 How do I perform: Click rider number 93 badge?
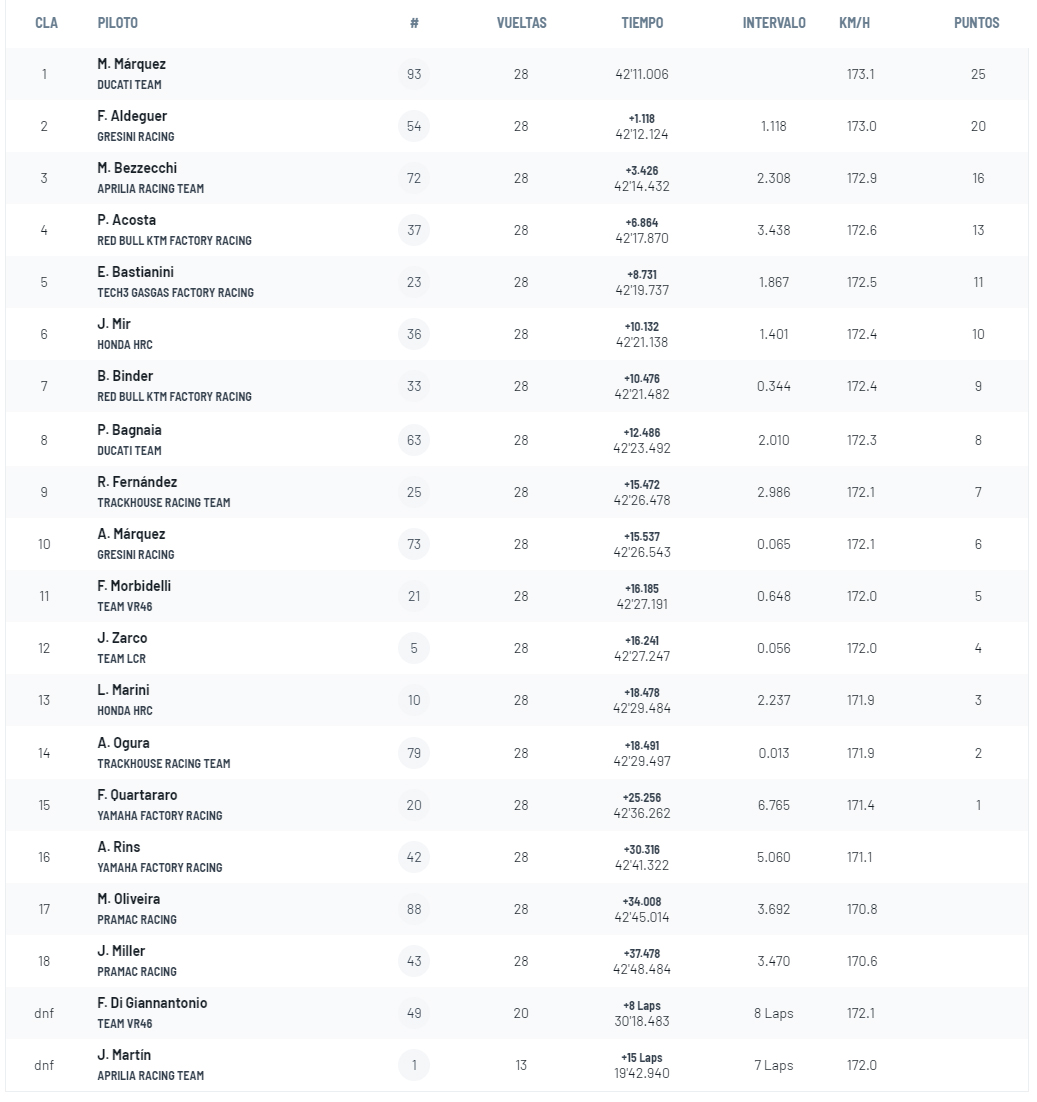point(414,74)
